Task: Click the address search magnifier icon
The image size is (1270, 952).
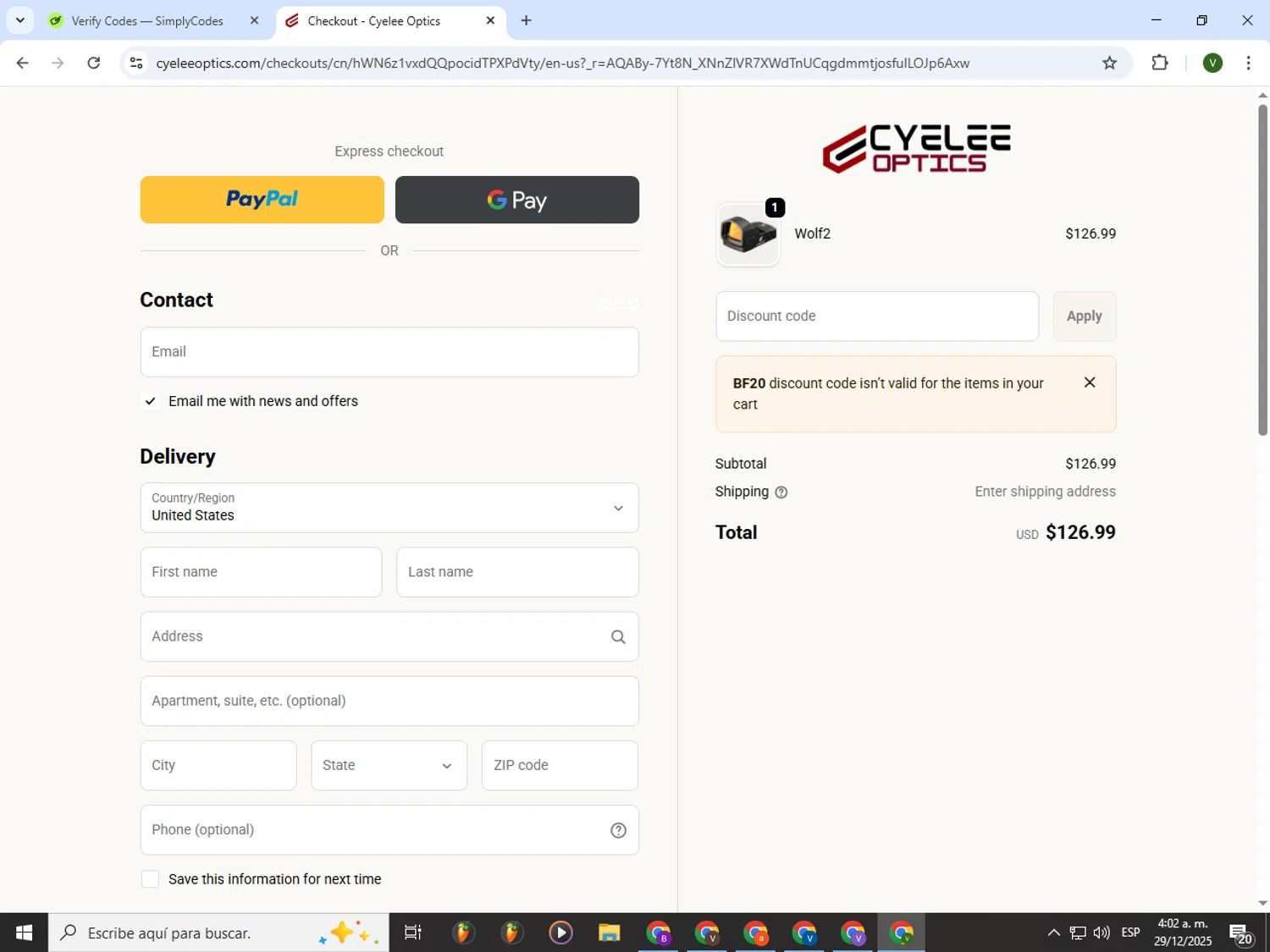Action: click(618, 637)
